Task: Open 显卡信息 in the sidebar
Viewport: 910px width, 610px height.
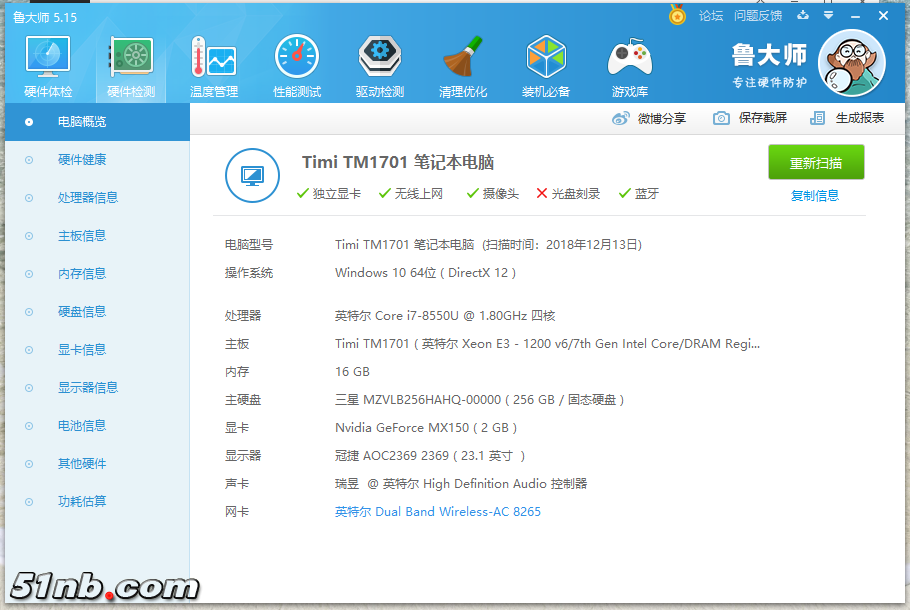Action: tap(82, 350)
